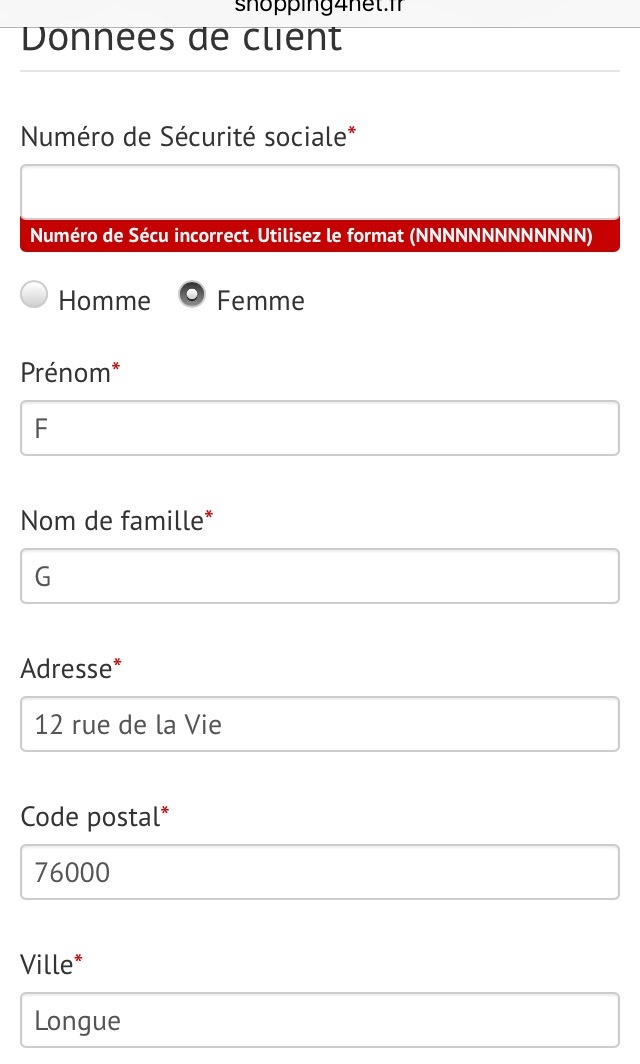Focus the Prénom field containing F
Image resolution: width=640 pixels, height=1064 pixels.
320,429
